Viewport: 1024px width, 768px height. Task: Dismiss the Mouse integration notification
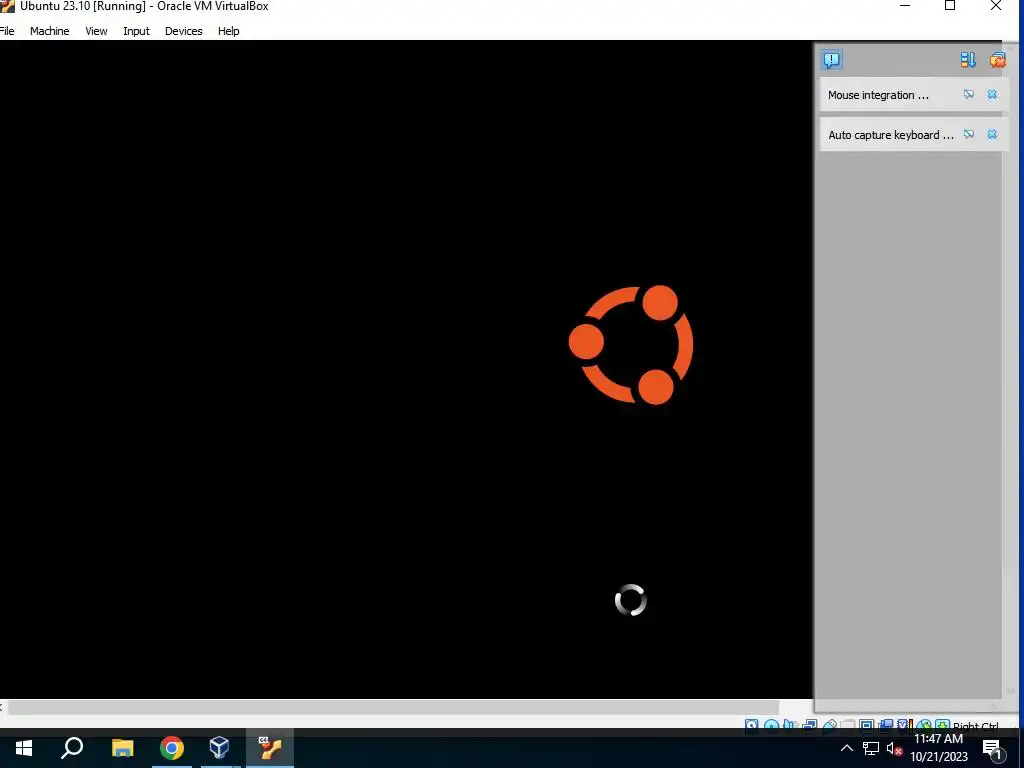[992, 95]
